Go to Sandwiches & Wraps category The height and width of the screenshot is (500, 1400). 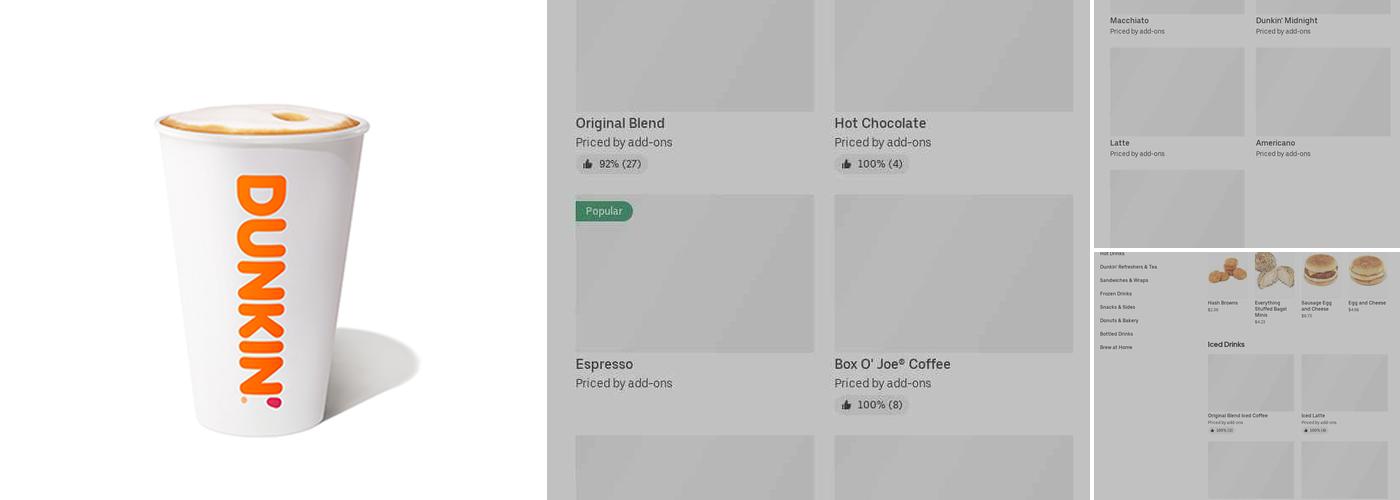(1124, 280)
